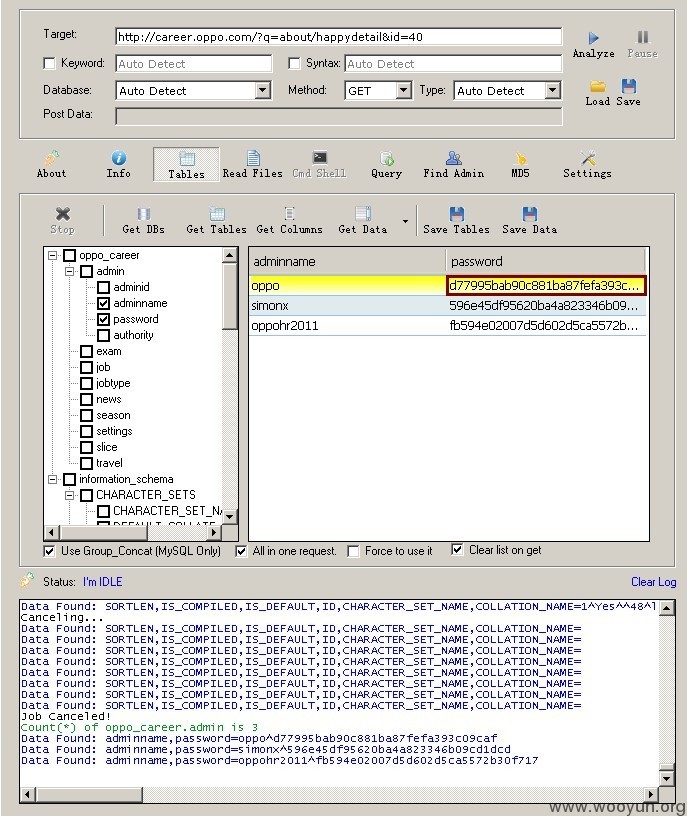Viewport: 687px width, 816px height.
Task: Click the status icon beside Status label
Action: click(27, 580)
